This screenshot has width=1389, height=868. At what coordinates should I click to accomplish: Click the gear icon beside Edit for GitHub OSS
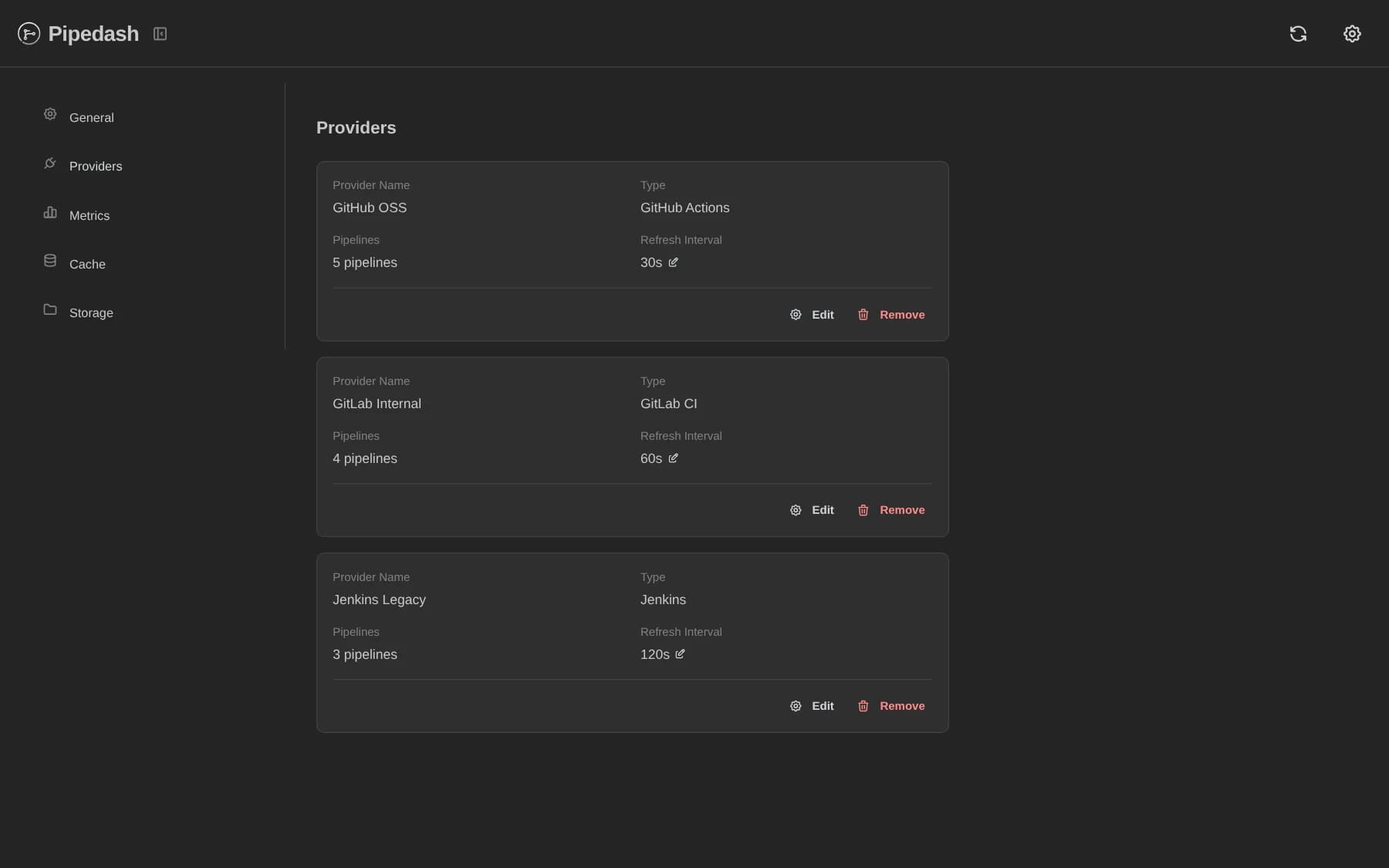(796, 315)
